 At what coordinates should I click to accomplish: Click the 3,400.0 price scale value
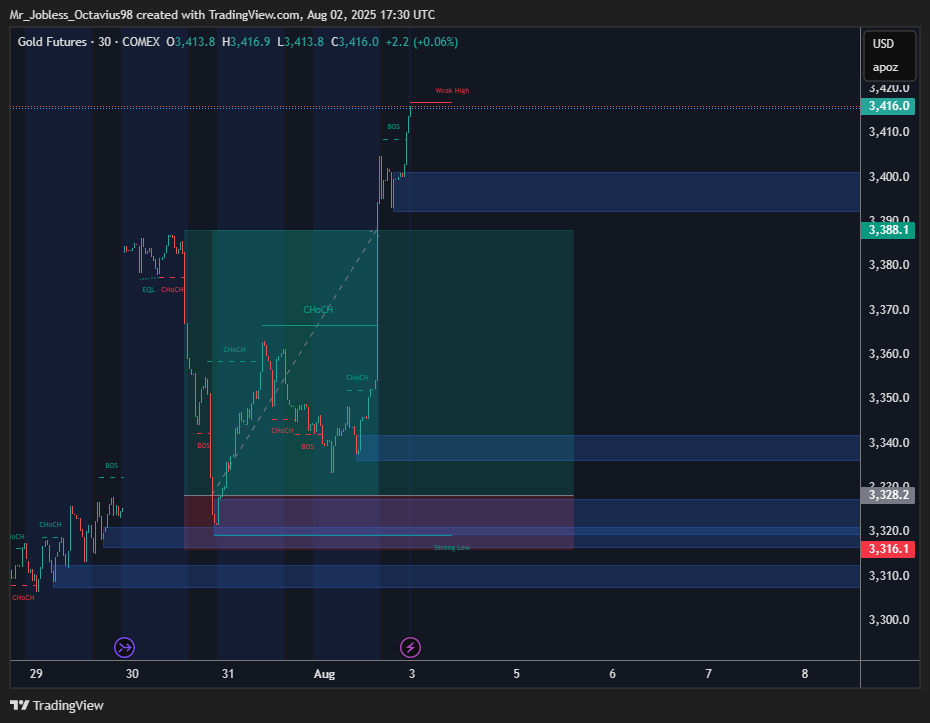click(x=889, y=177)
